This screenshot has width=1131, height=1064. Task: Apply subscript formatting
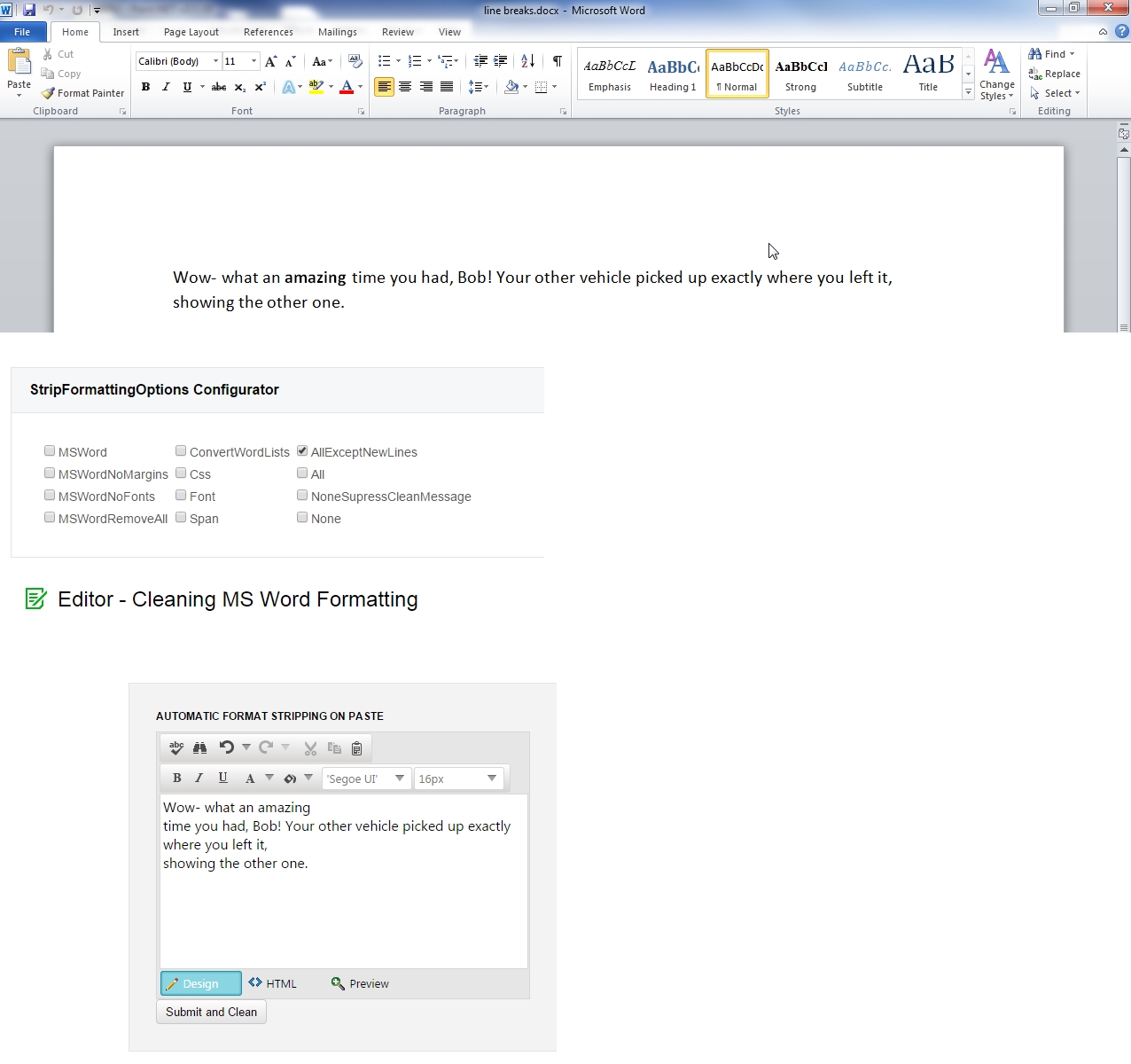(239, 87)
